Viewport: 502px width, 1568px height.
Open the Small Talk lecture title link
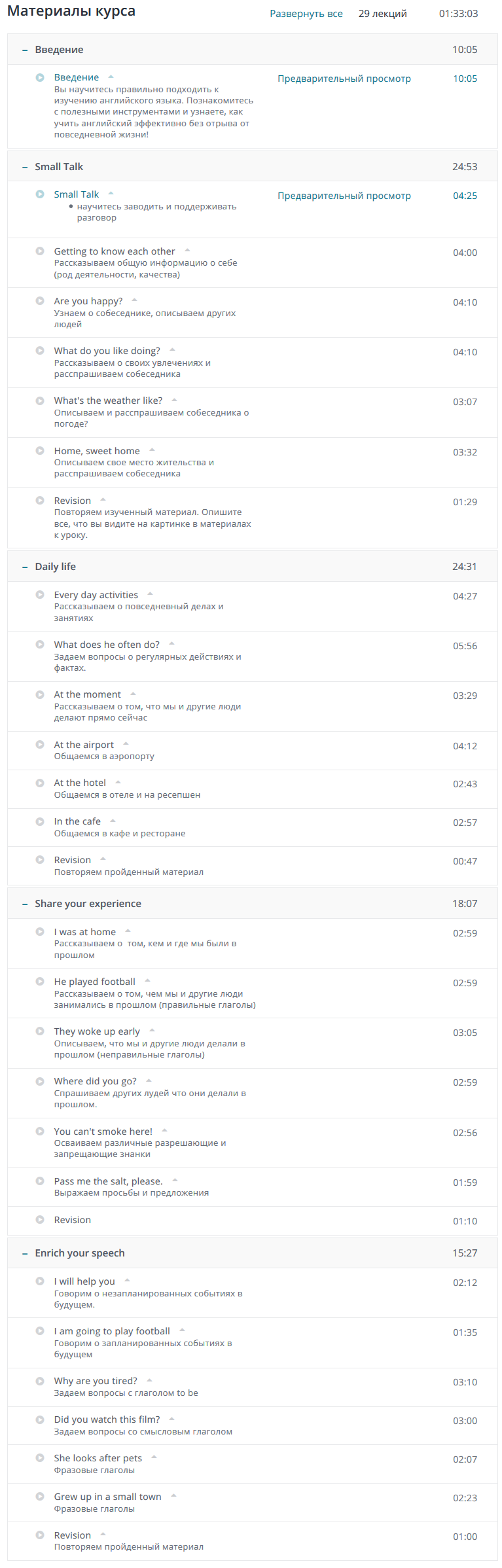tap(76, 194)
